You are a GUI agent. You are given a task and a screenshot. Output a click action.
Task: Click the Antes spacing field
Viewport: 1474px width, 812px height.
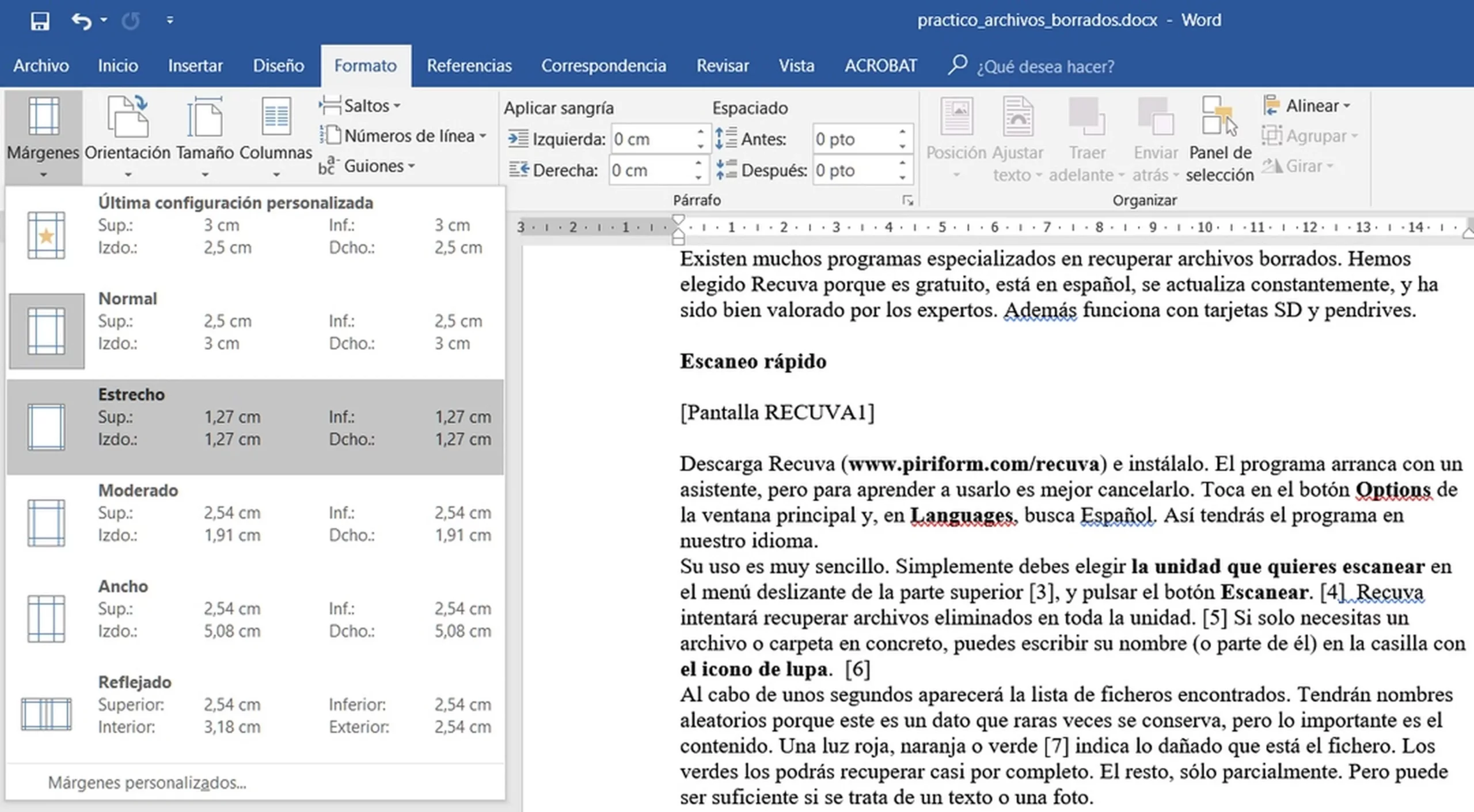pos(854,139)
